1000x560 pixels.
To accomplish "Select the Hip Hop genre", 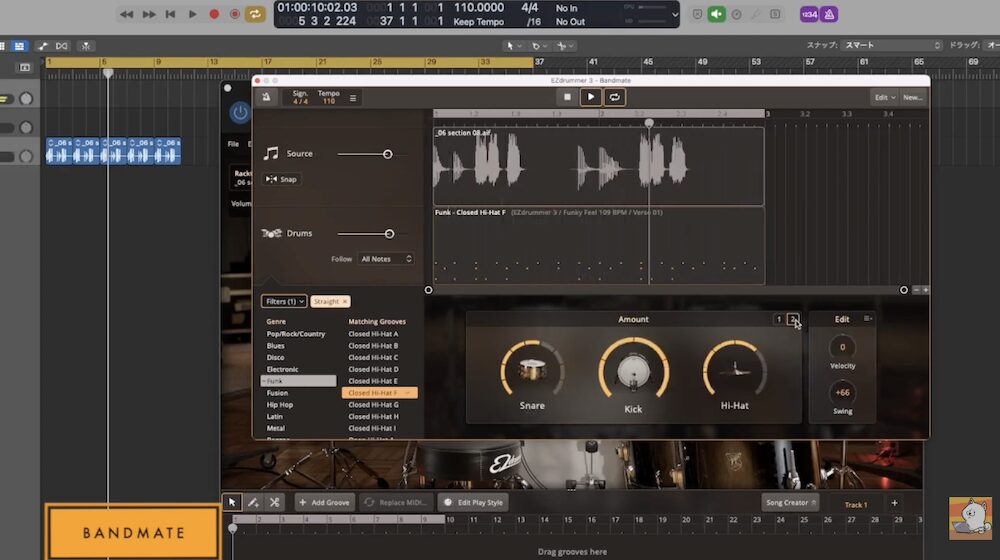I will click(280, 404).
